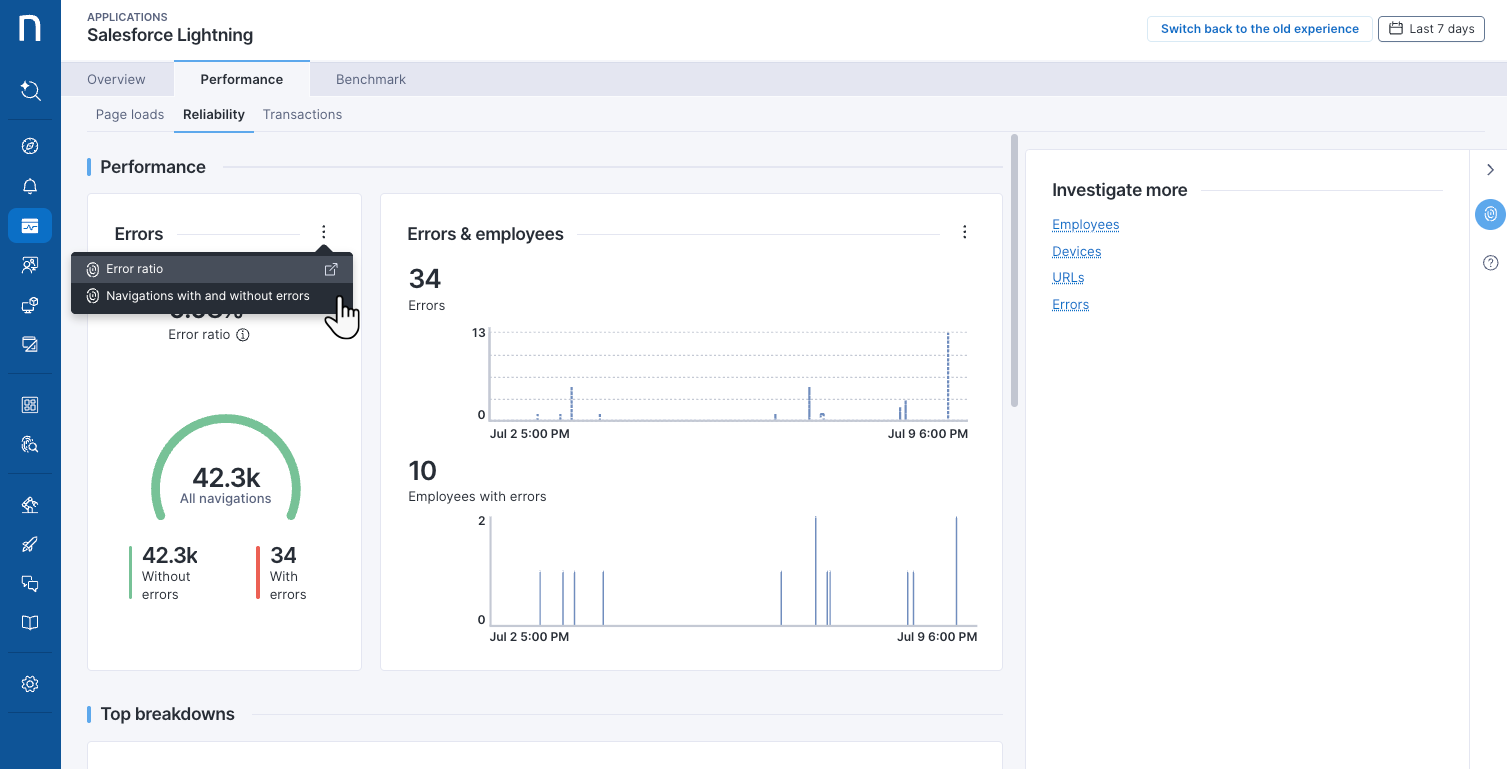Open the Last 7 days date picker

(x=1431, y=29)
